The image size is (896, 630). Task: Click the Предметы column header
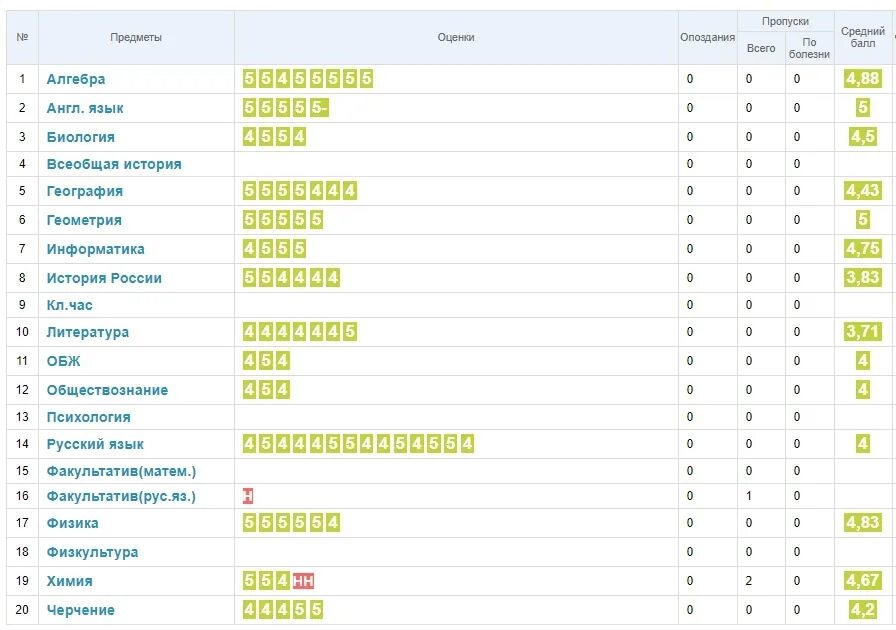[136, 37]
